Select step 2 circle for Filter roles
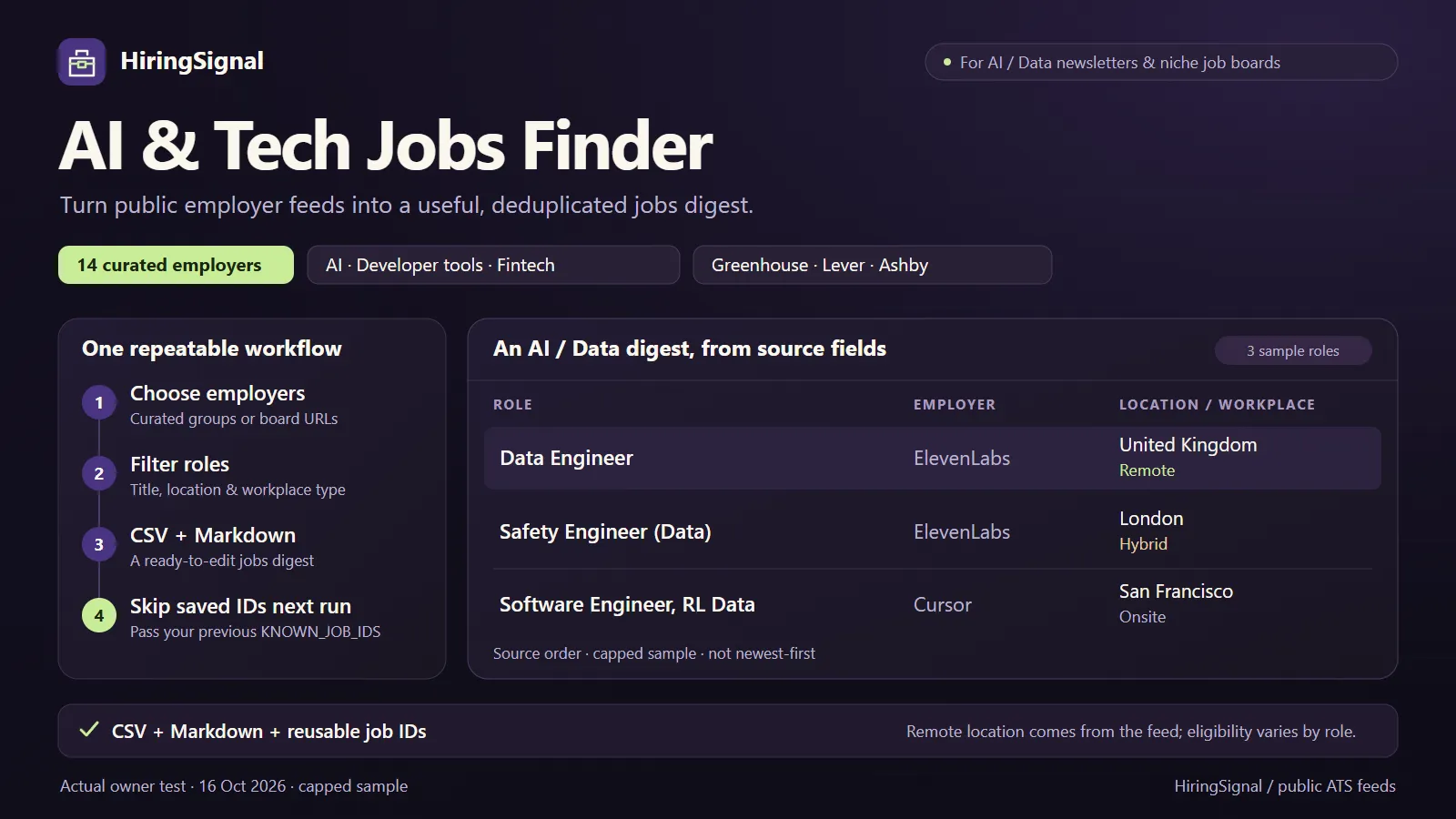Image resolution: width=1456 pixels, height=819 pixels. coord(99,473)
